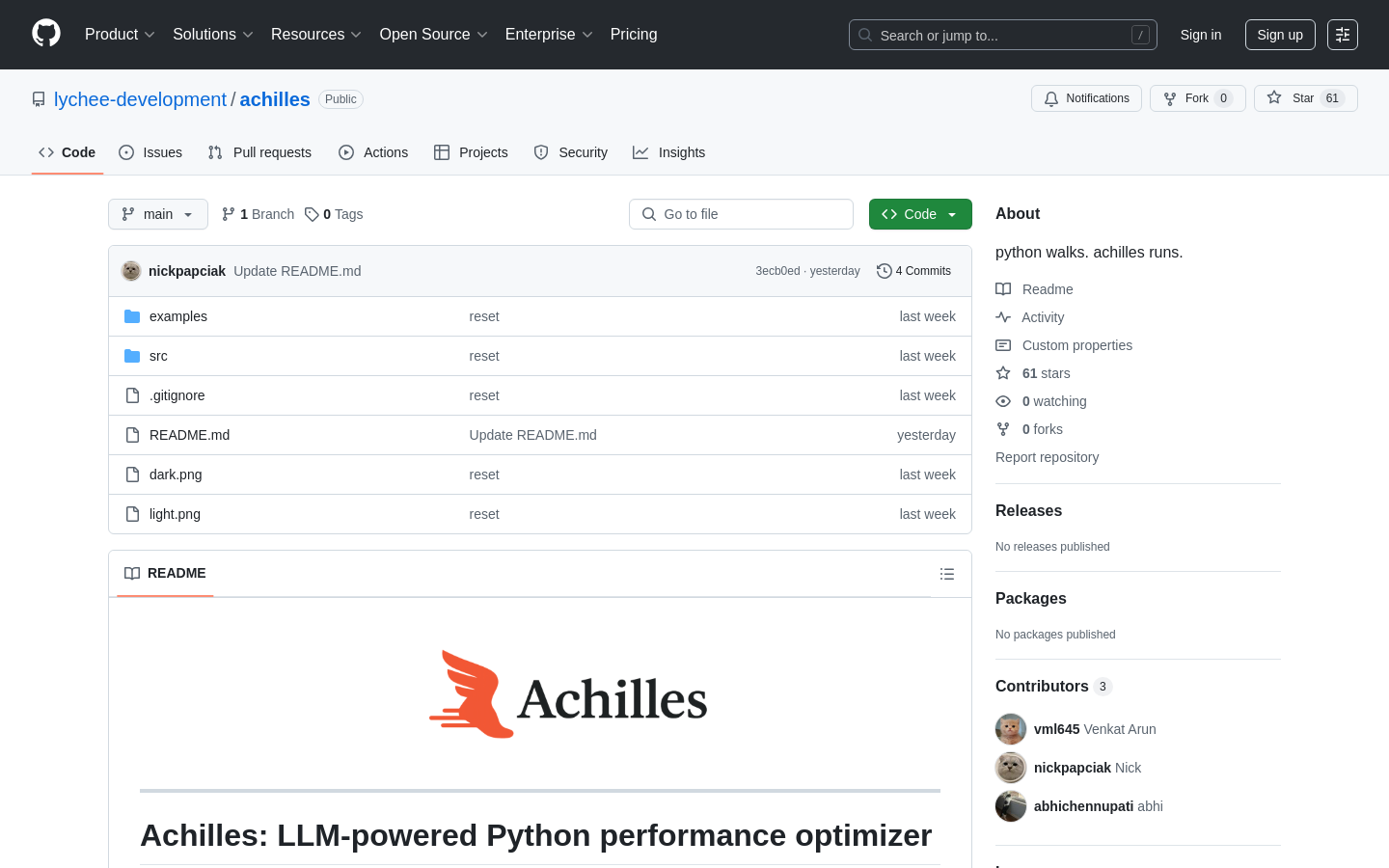
Task: Click the Search or jump to field
Action: (x=1002, y=35)
